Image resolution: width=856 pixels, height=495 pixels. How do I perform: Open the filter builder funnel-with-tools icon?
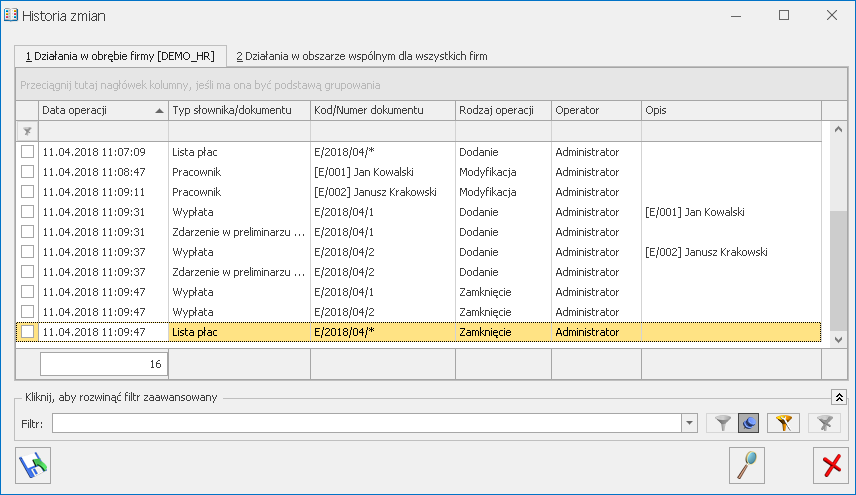tap(783, 423)
